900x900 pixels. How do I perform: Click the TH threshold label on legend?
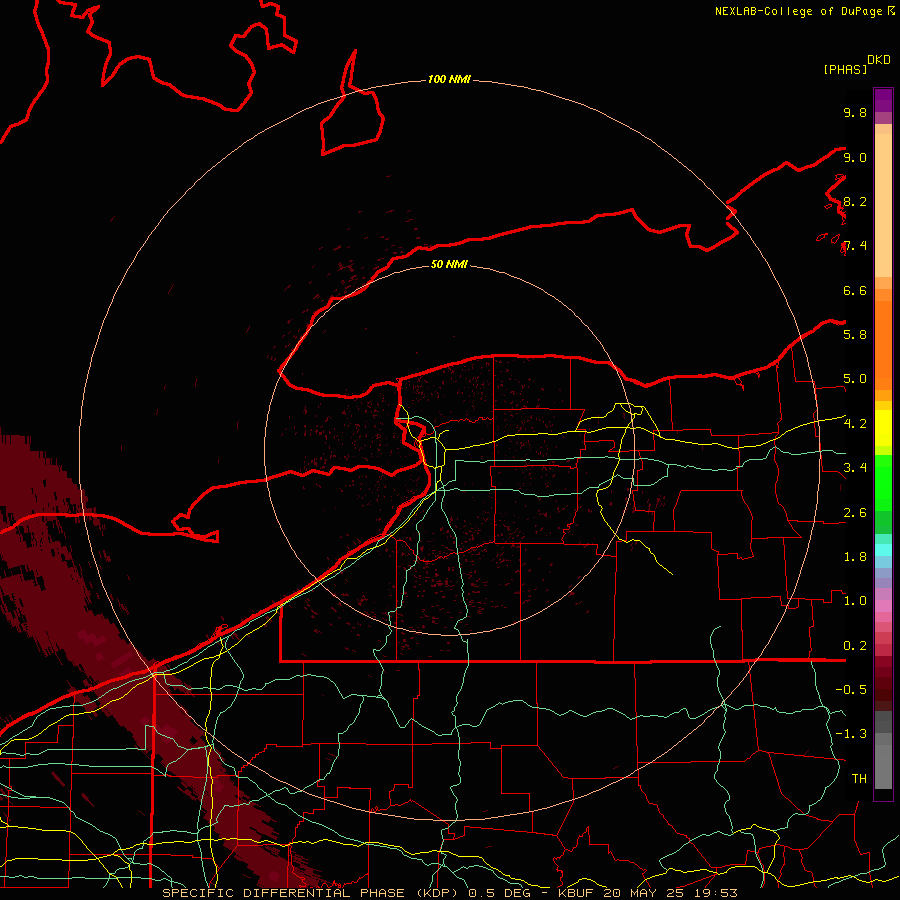tap(859, 778)
